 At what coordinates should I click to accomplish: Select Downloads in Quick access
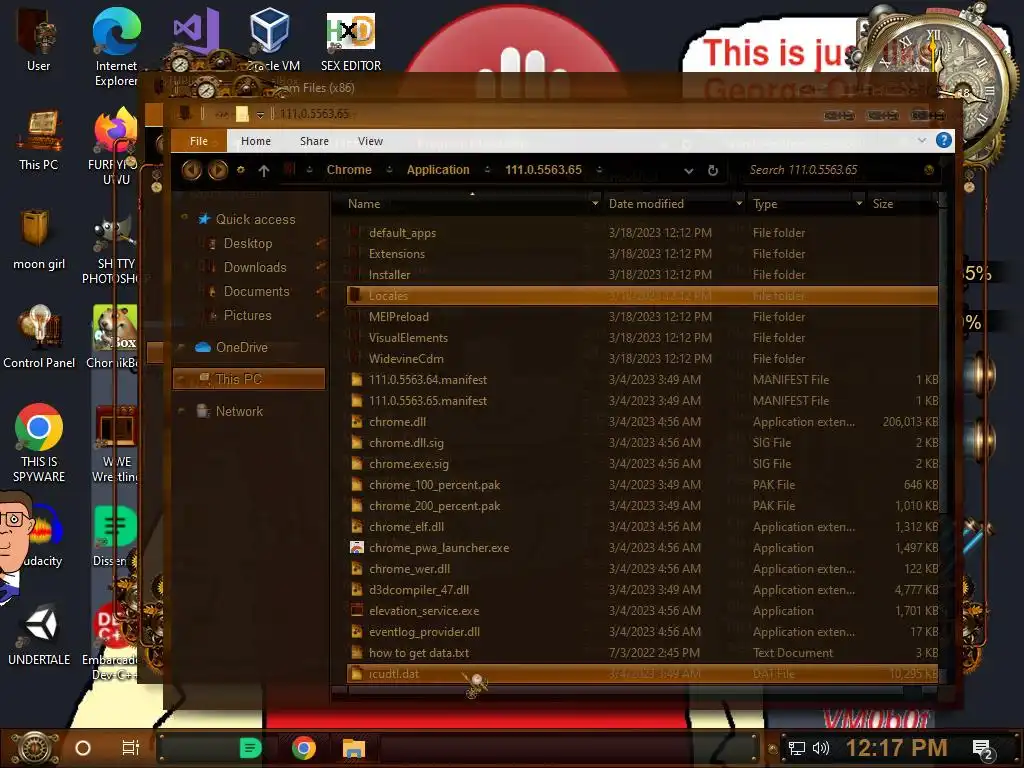pos(255,268)
